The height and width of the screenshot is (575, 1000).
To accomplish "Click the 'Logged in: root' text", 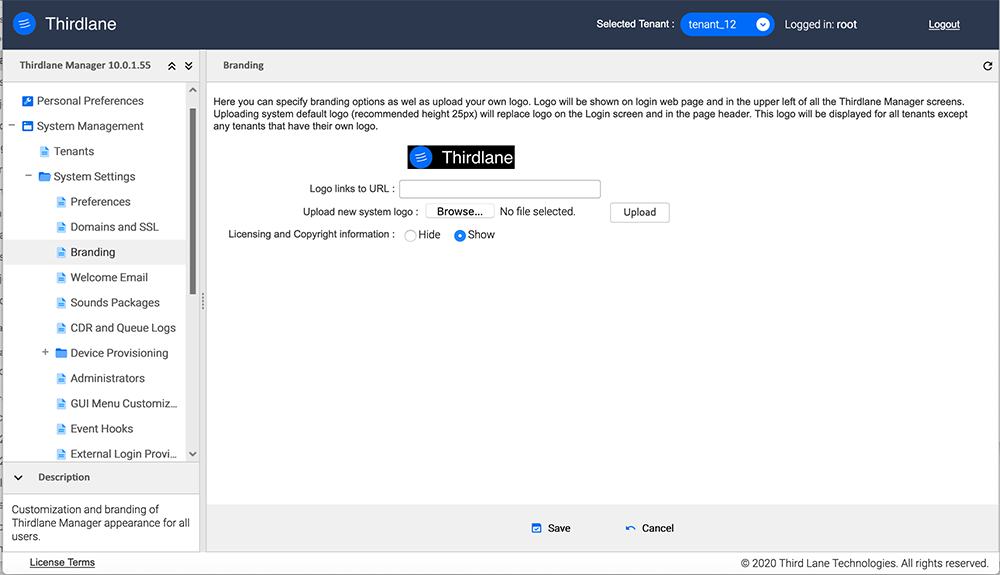I will click(x=821, y=24).
